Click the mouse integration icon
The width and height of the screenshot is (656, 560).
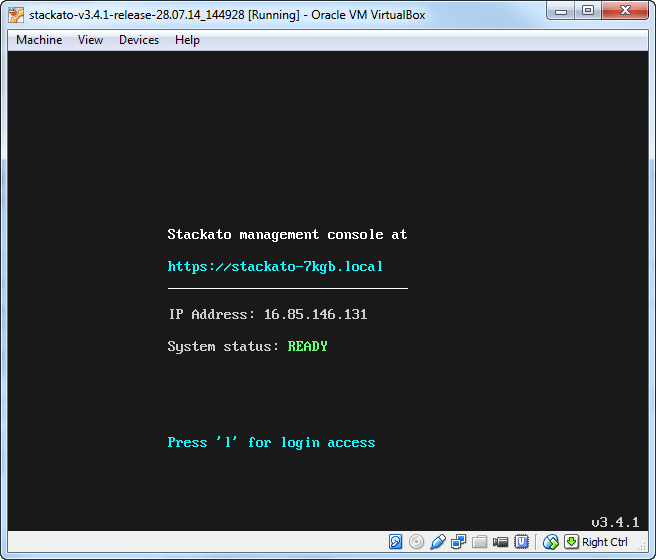click(551, 542)
